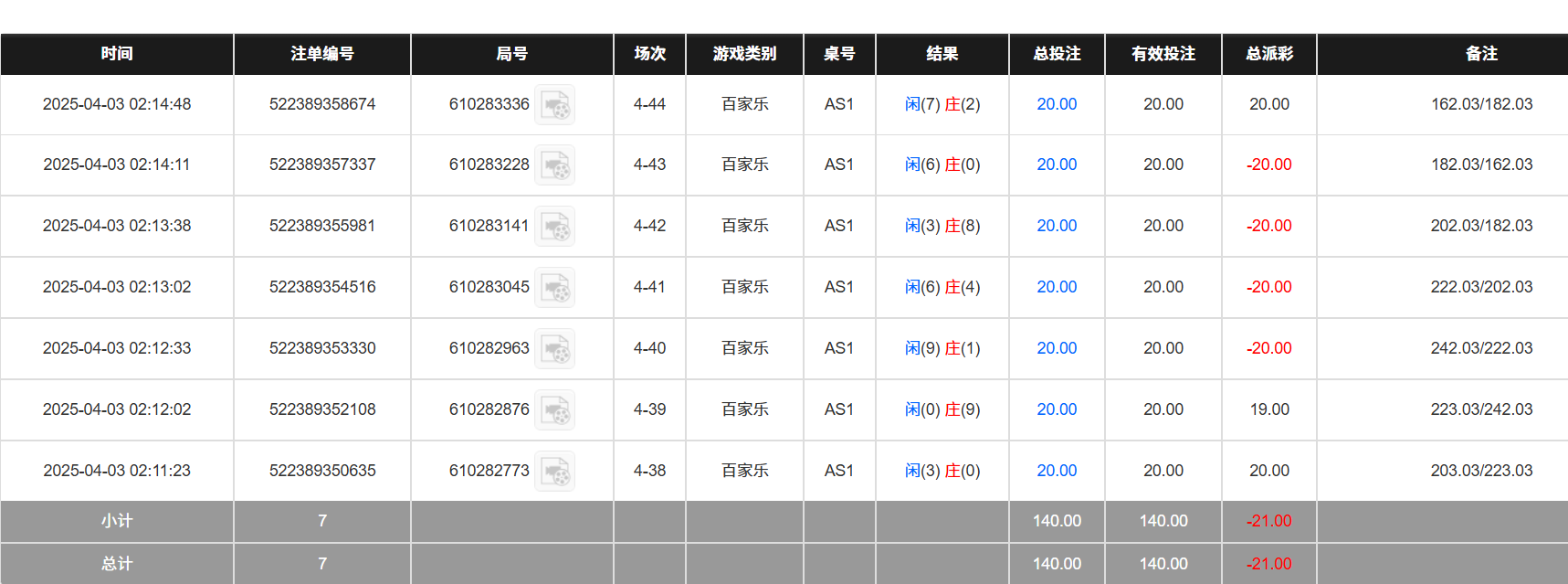1568x584 pixels.
Task: Select the 时间 column header
Action: pyautogui.click(x=117, y=54)
